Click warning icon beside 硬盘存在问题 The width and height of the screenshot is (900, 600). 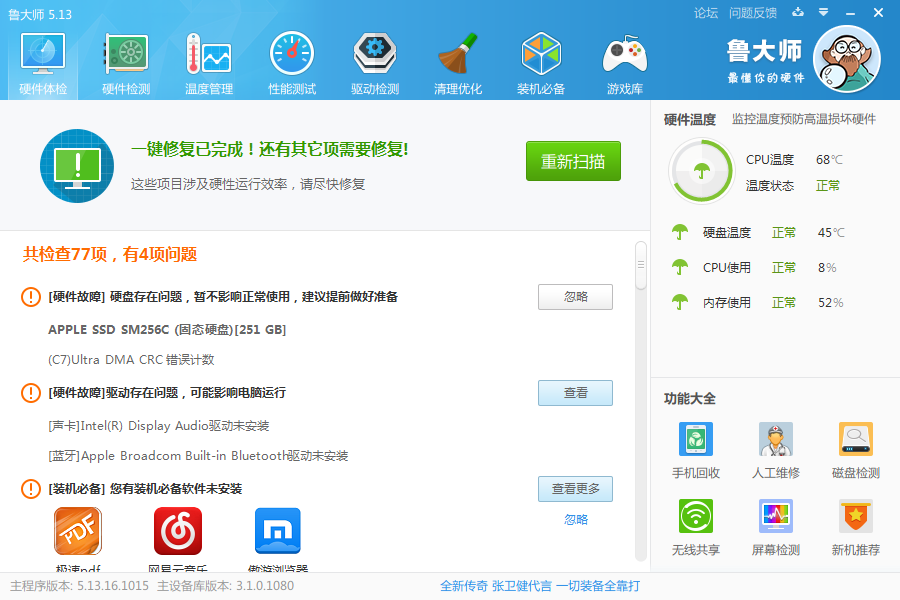point(30,297)
